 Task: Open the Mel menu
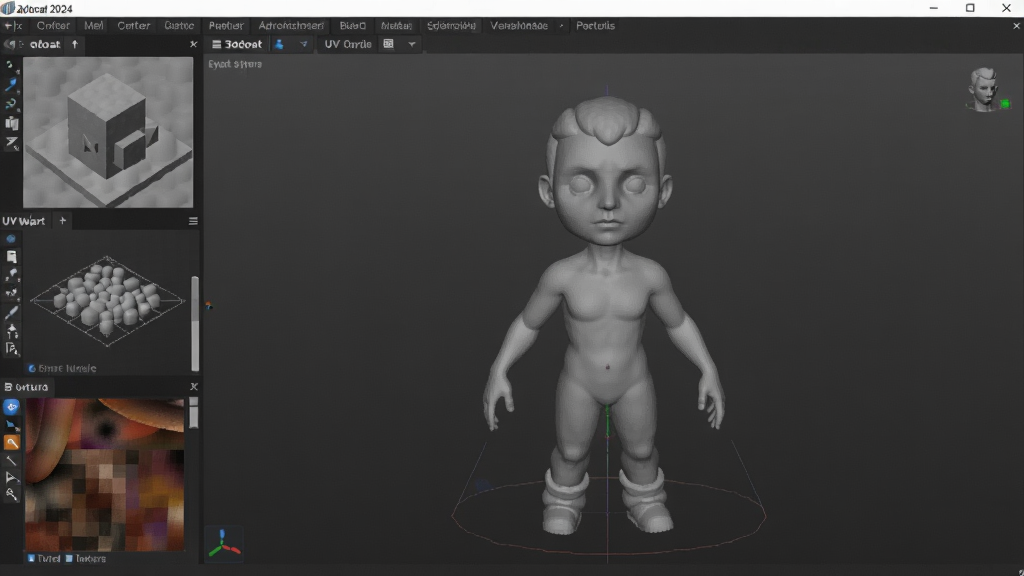[93, 25]
